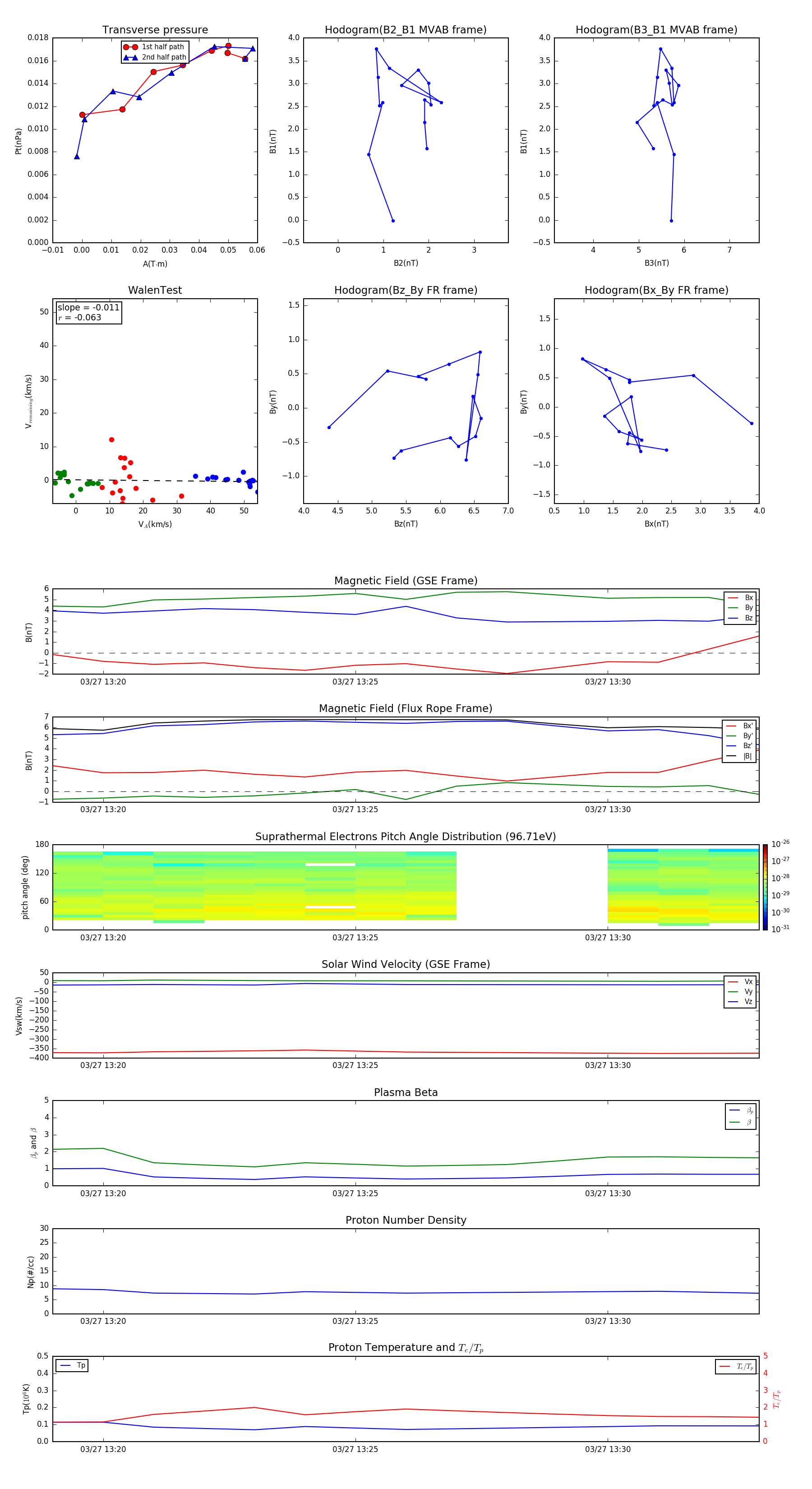Click the 'Np(#/cc)' axis label
The image size is (812, 1489).
pos(31,1272)
